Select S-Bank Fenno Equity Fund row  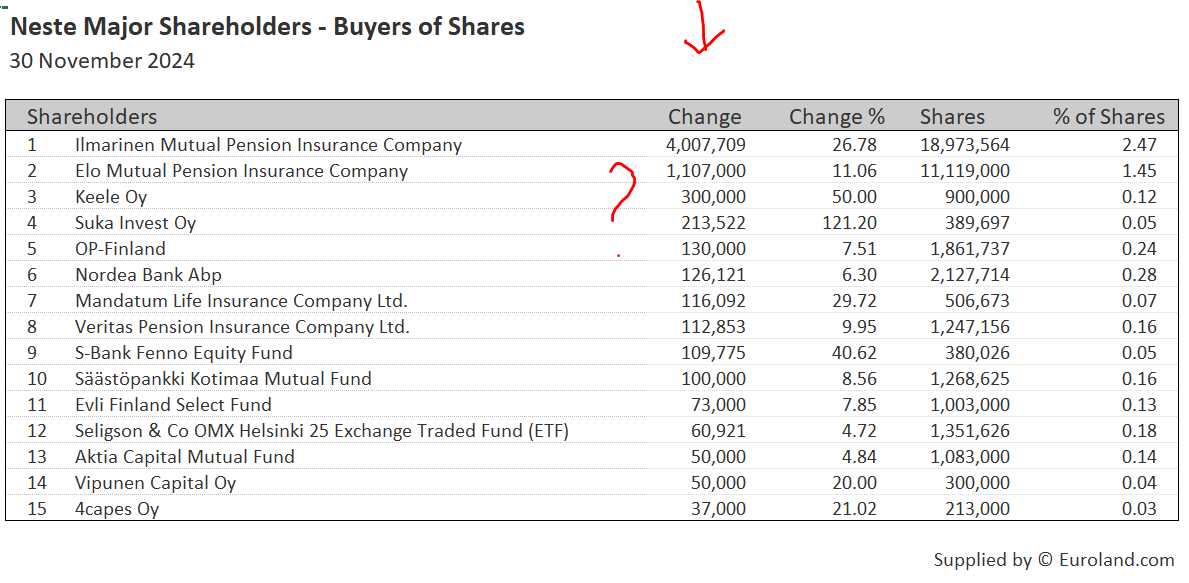click(x=184, y=353)
